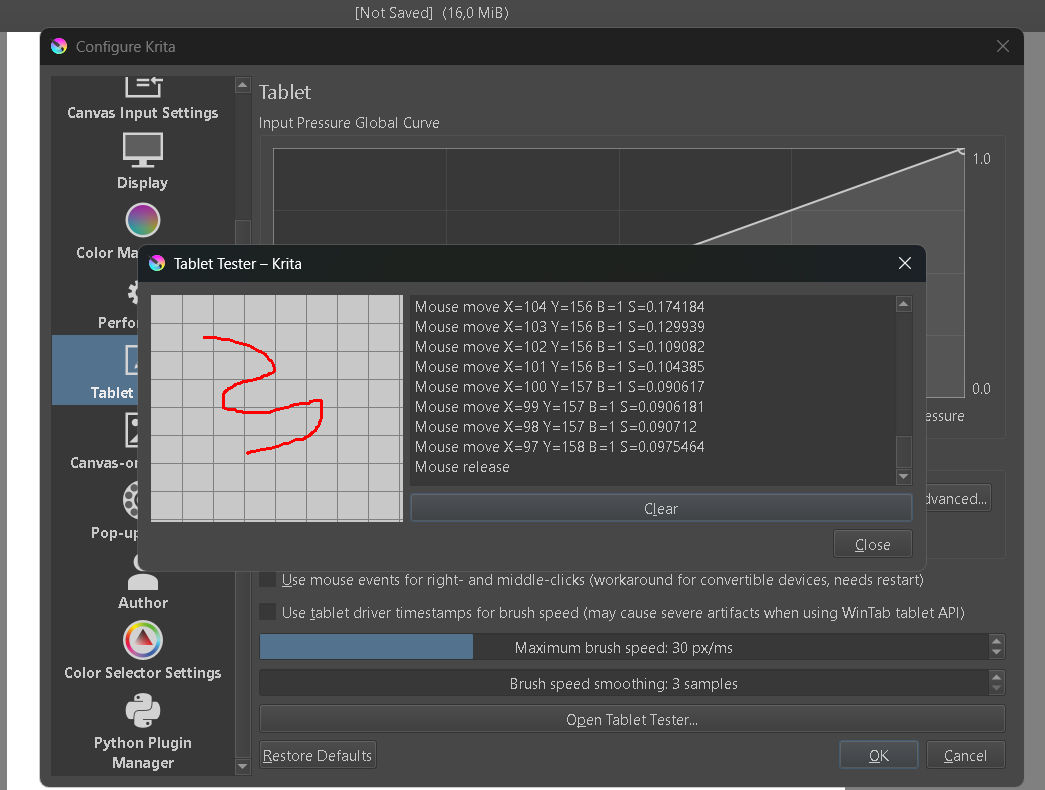
Task: Open Color Management sphere icon
Action: [x=143, y=221]
